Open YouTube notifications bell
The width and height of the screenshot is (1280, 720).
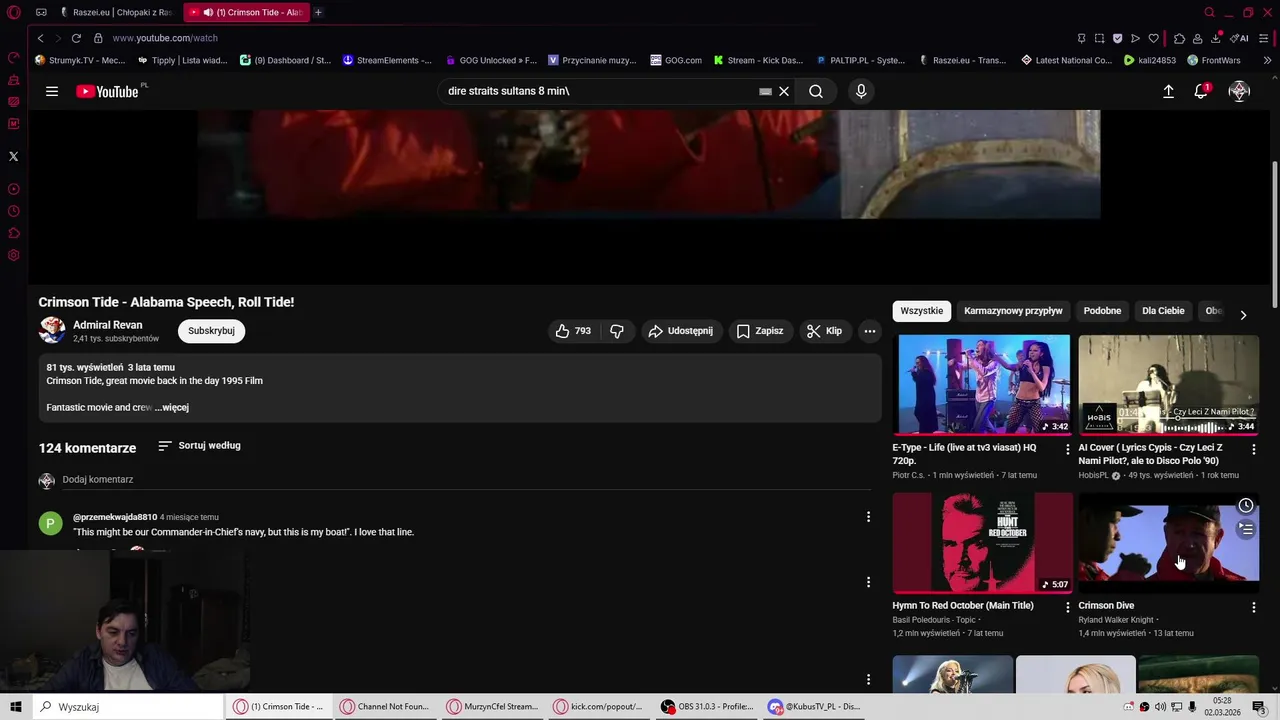1202,91
